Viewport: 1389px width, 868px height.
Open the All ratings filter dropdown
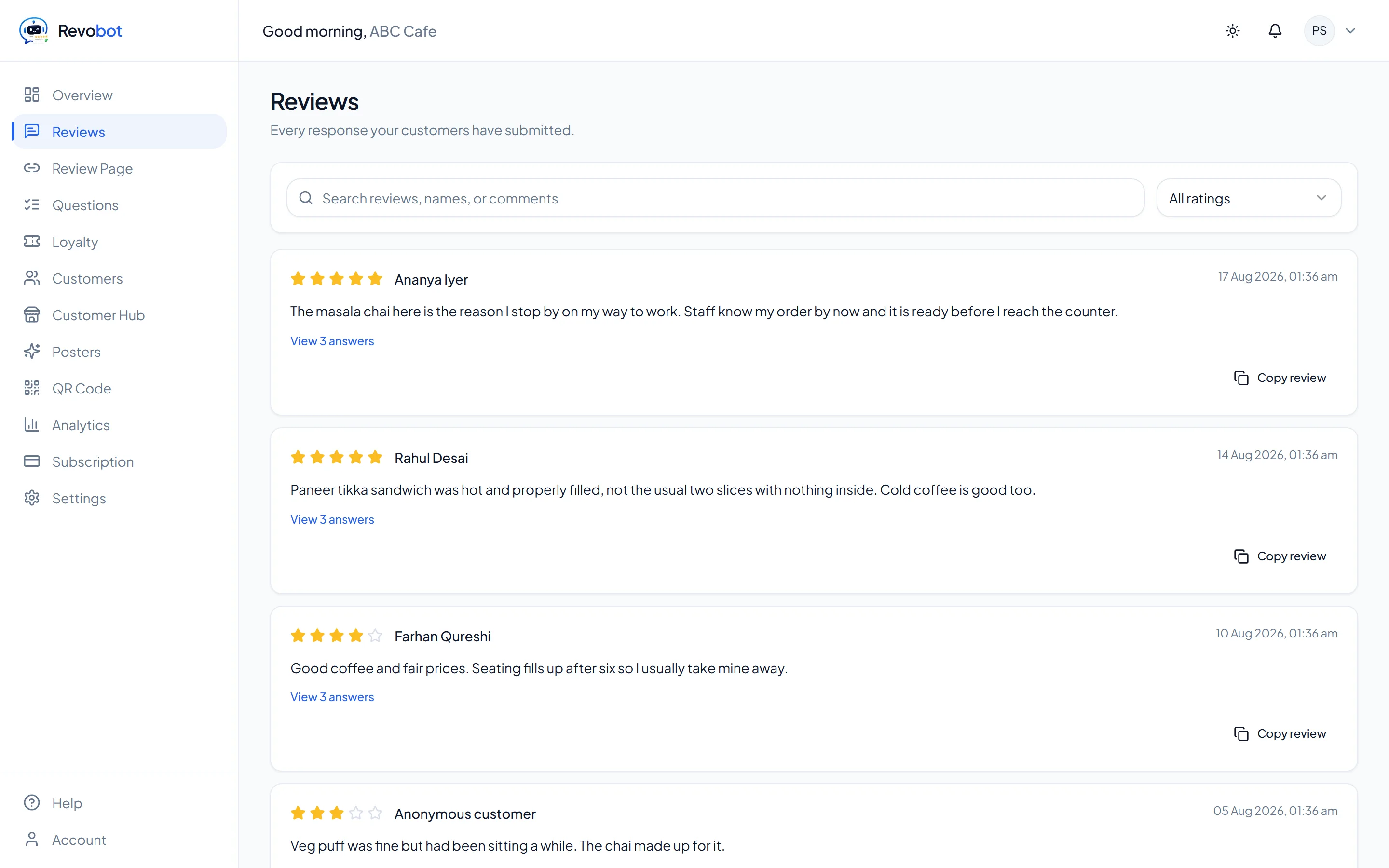[x=1248, y=198]
